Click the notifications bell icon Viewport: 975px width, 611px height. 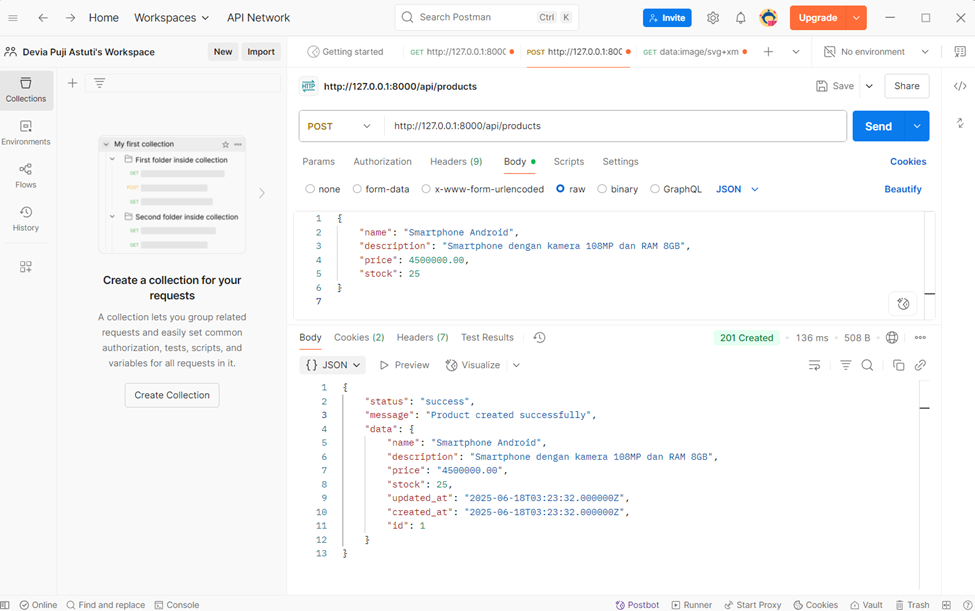click(x=740, y=18)
